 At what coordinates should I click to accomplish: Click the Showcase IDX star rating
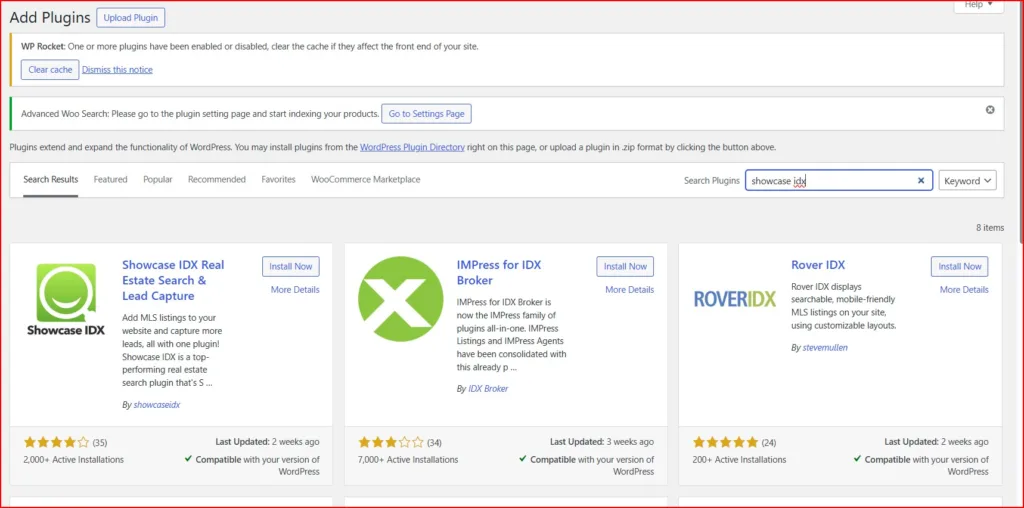tap(57, 442)
